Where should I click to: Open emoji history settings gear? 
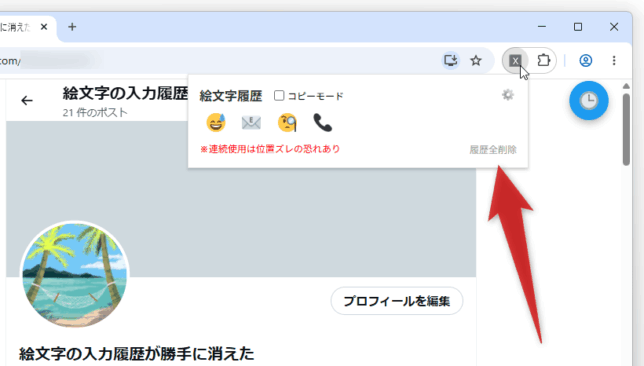[x=508, y=95]
